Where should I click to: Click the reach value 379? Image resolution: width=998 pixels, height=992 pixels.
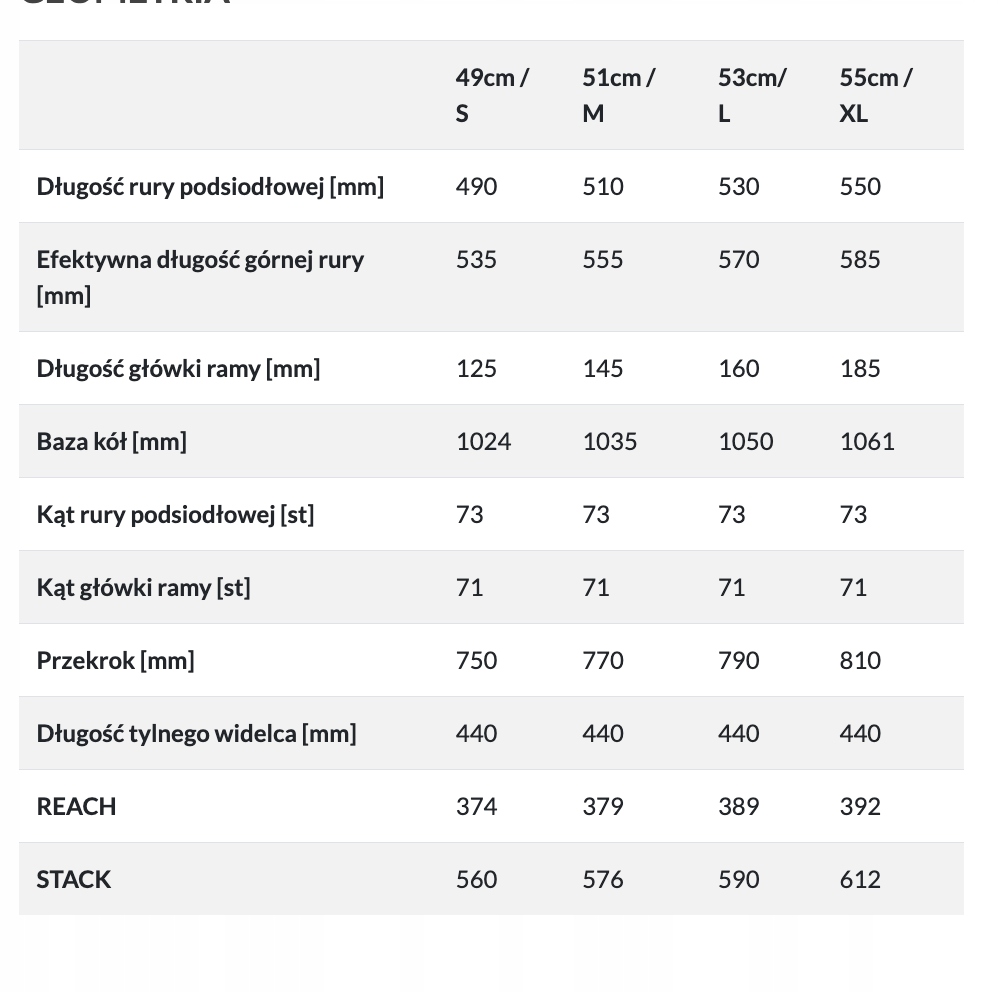coord(602,807)
